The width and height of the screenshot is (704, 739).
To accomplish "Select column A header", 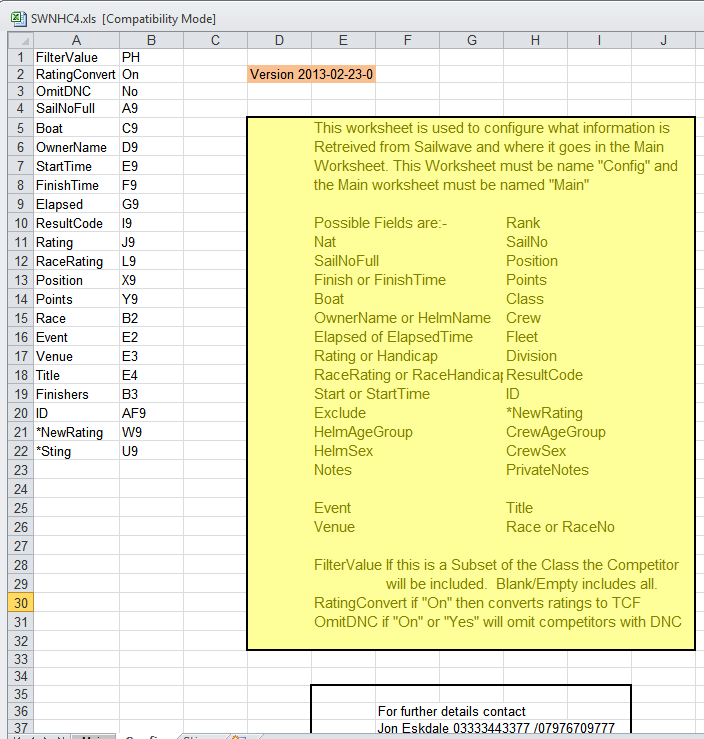I will click(76, 41).
